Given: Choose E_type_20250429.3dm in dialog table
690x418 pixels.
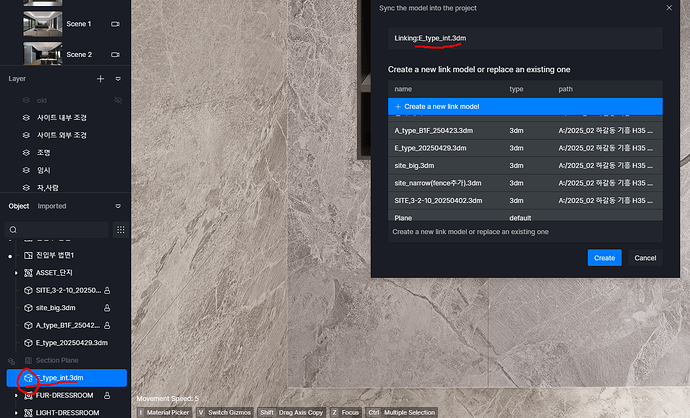Looking at the screenshot, I should tap(525, 148).
